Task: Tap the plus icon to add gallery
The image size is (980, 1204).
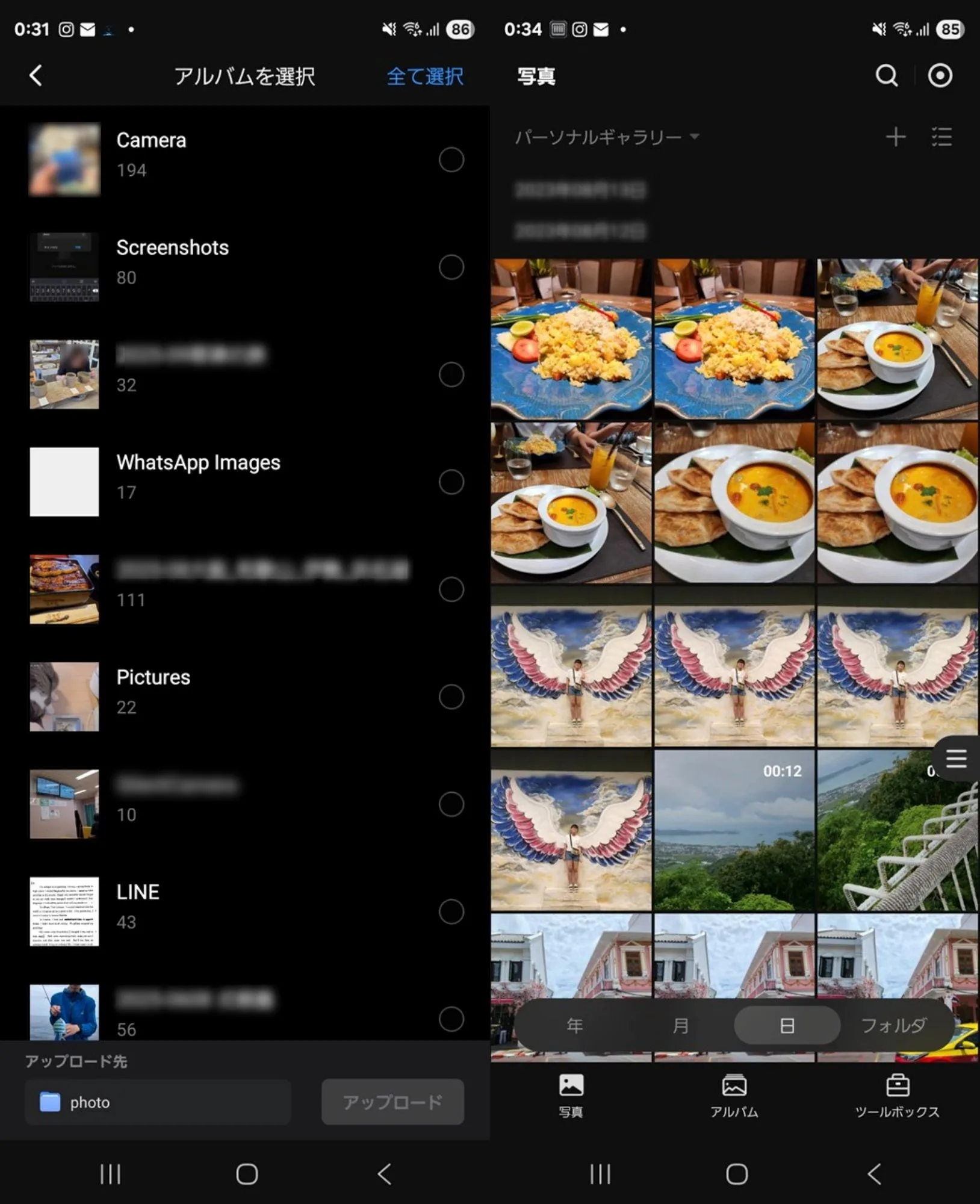Action: pos(895,137)
